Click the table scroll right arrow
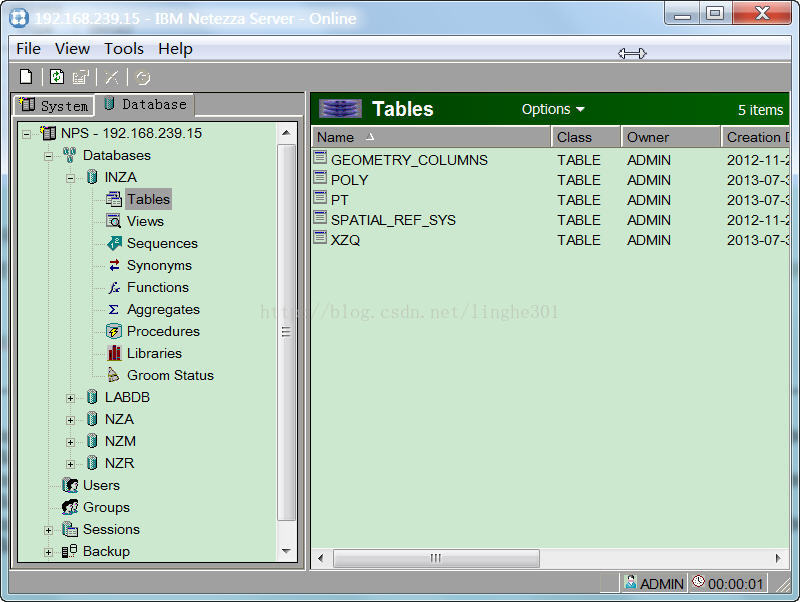The image size is (800, 602). (778, 558)
